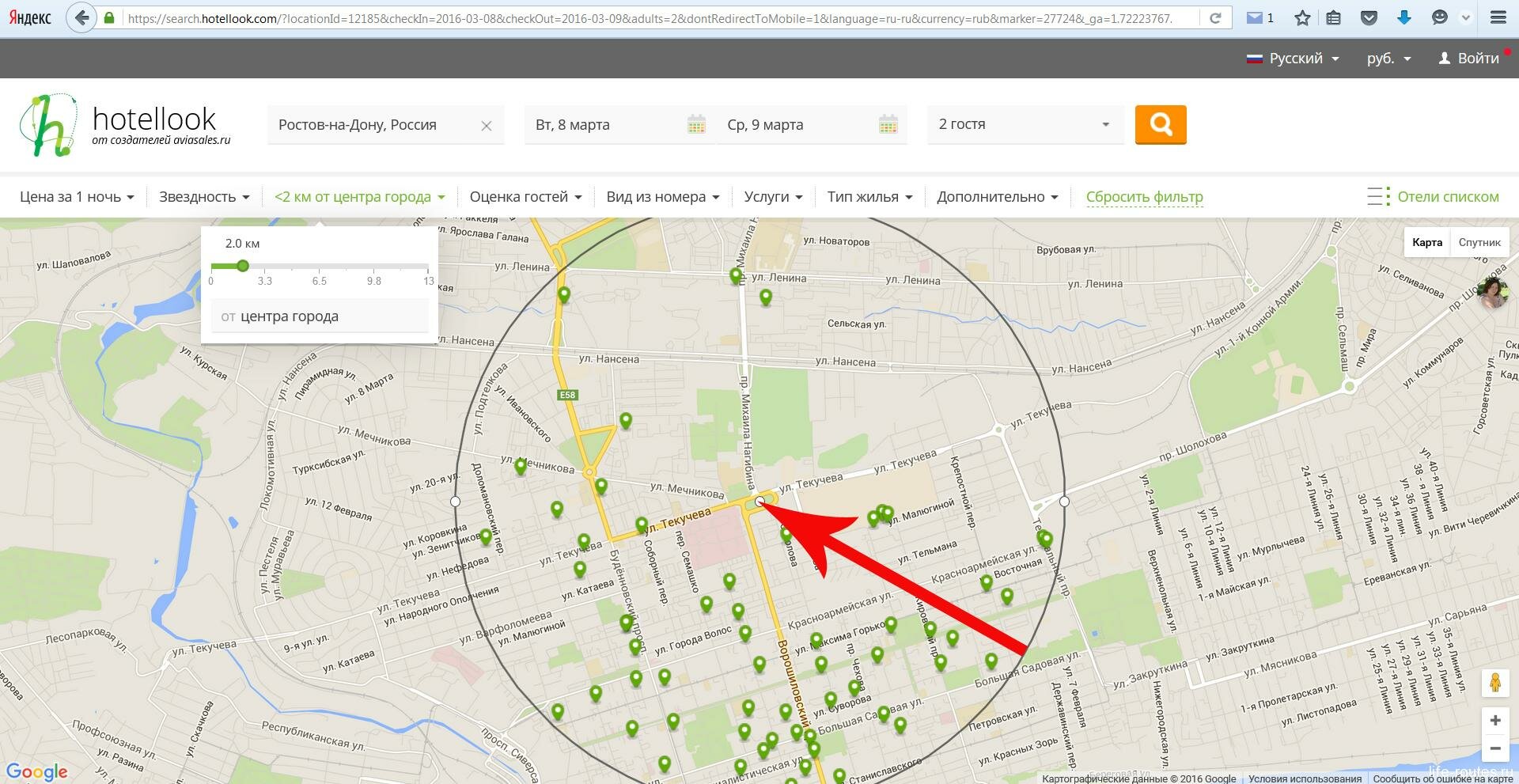
Task: Bookmark the page with the star icon
Action: click(x=1302, y=17)
